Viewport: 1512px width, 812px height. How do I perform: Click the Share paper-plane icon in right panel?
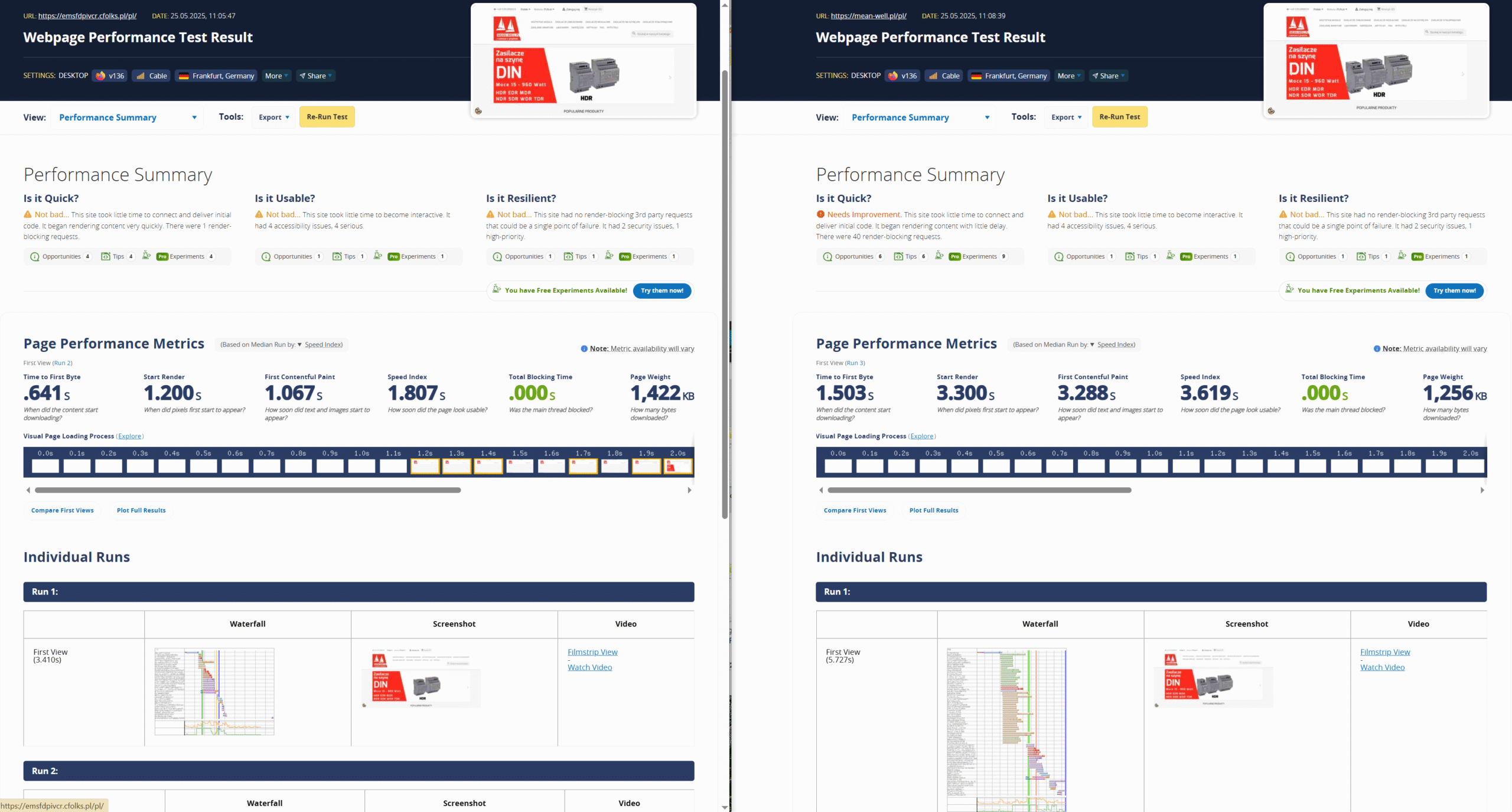[x=1095, y=76]
